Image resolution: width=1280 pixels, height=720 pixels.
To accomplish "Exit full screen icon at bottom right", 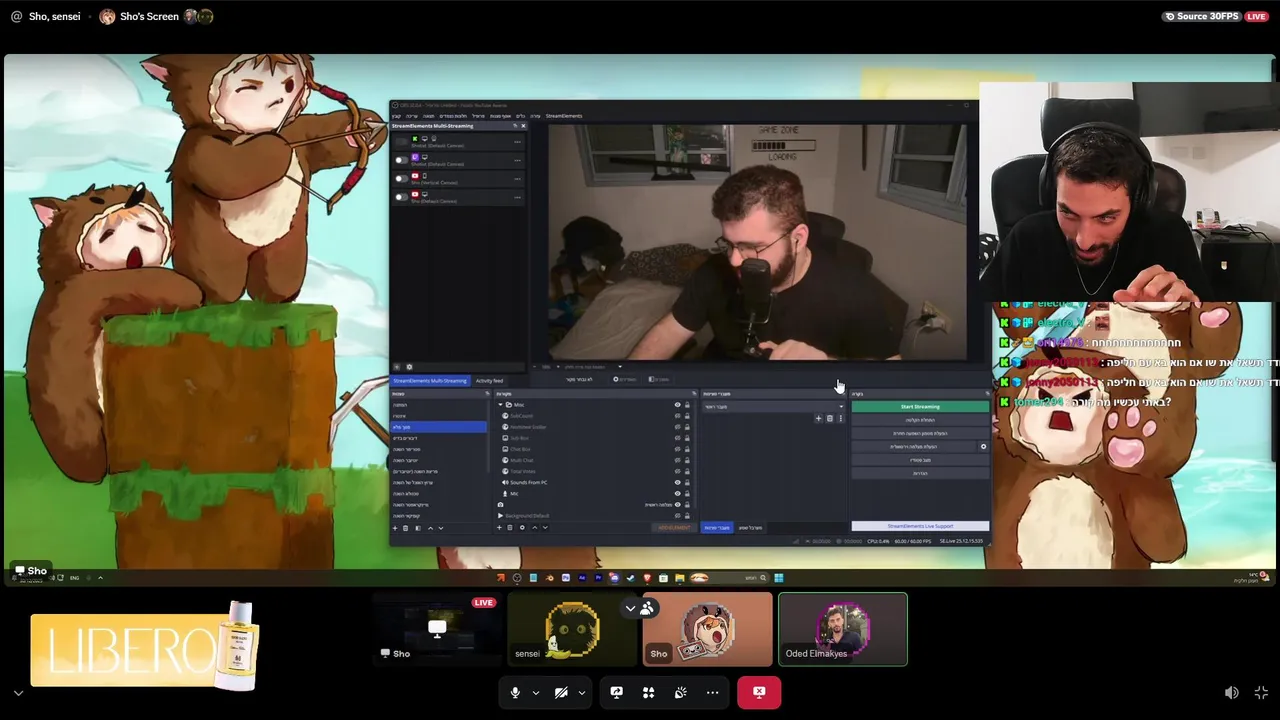I will point(1261,692).
